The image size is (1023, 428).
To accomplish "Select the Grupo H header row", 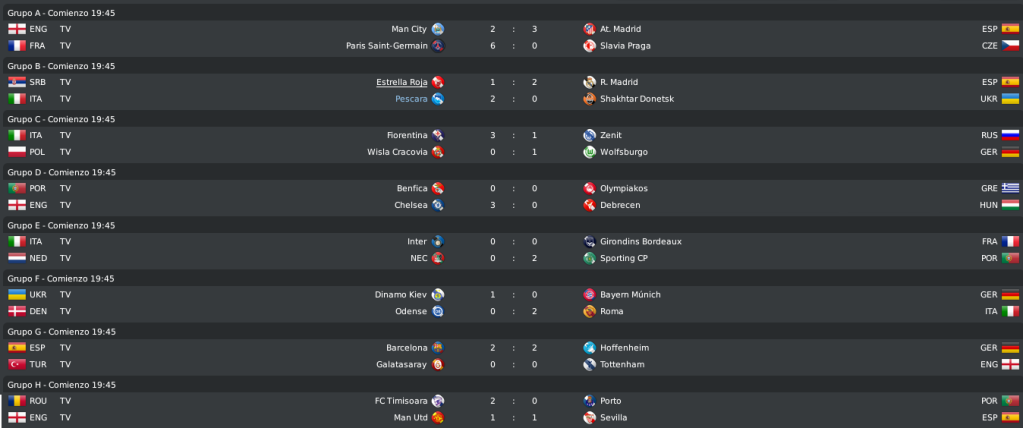I will click(512, 384).
